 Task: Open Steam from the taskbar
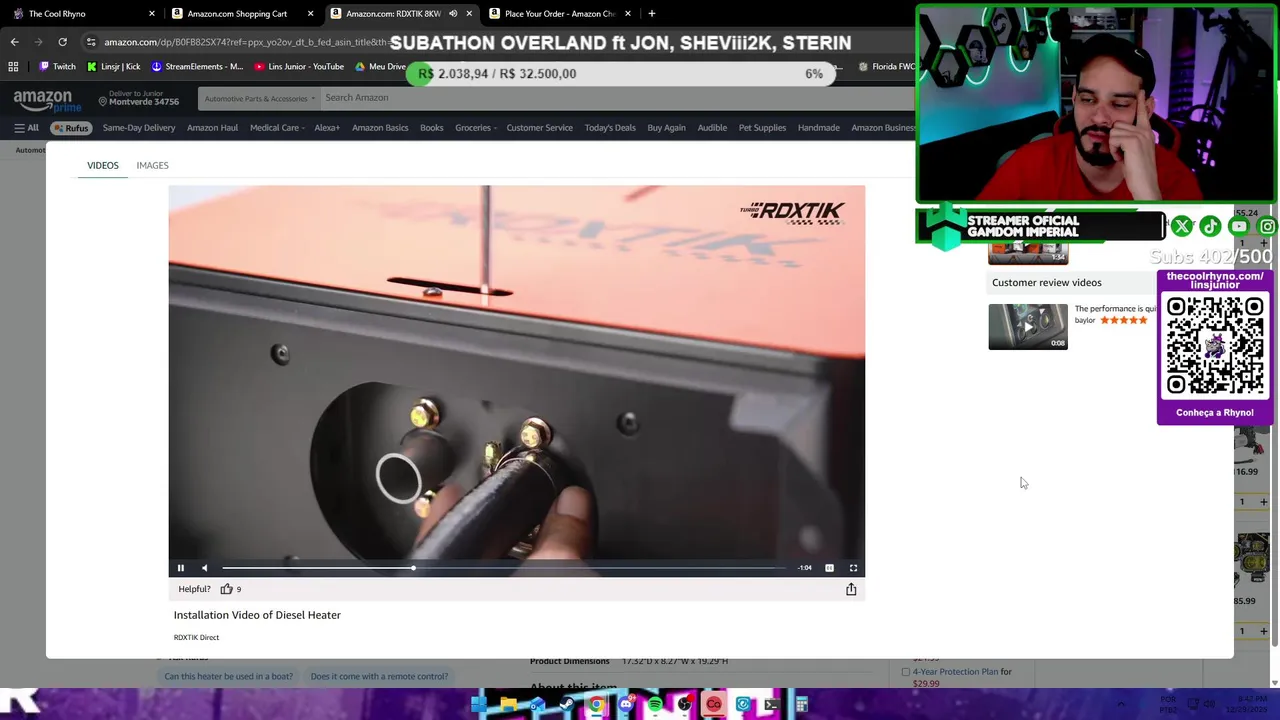(567, 705)
